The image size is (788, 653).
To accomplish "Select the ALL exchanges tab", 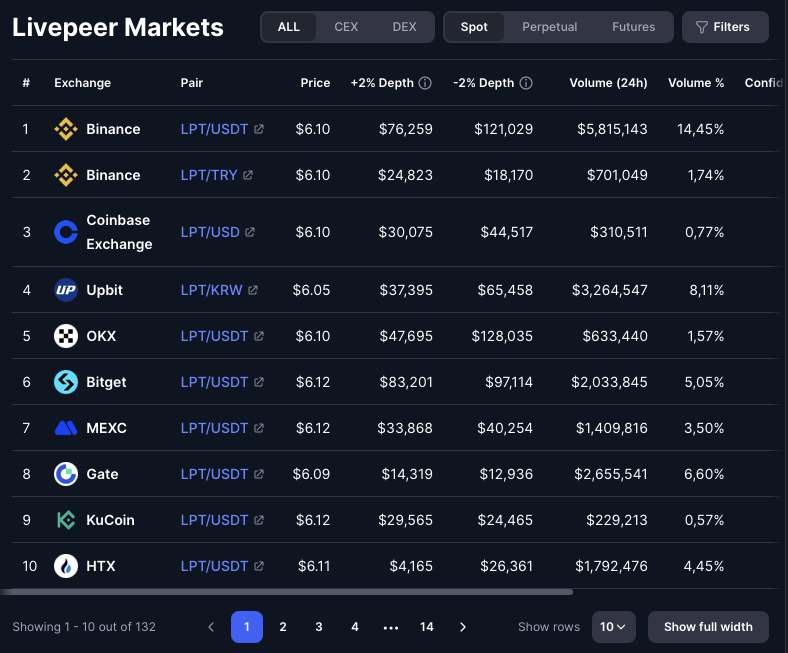I will 289,27.
